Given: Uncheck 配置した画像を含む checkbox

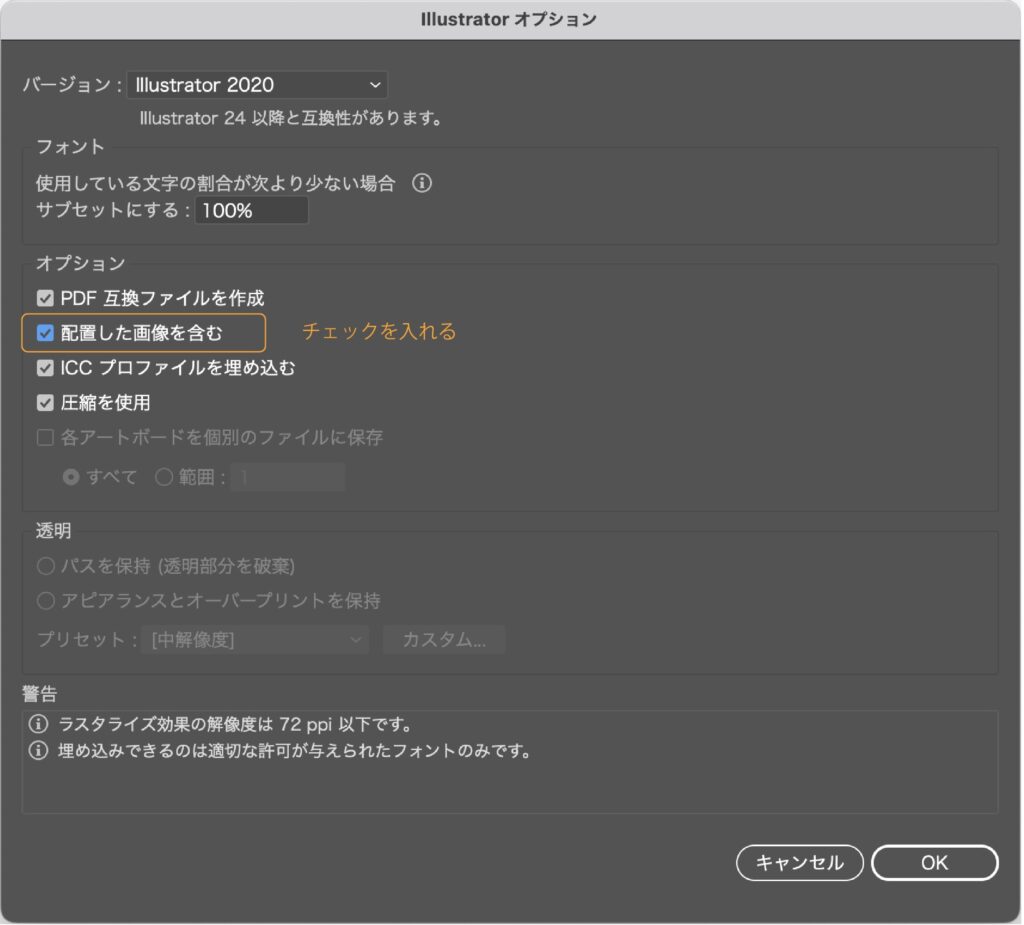Looking at the screenshot, I should click(x=45, y=333).
